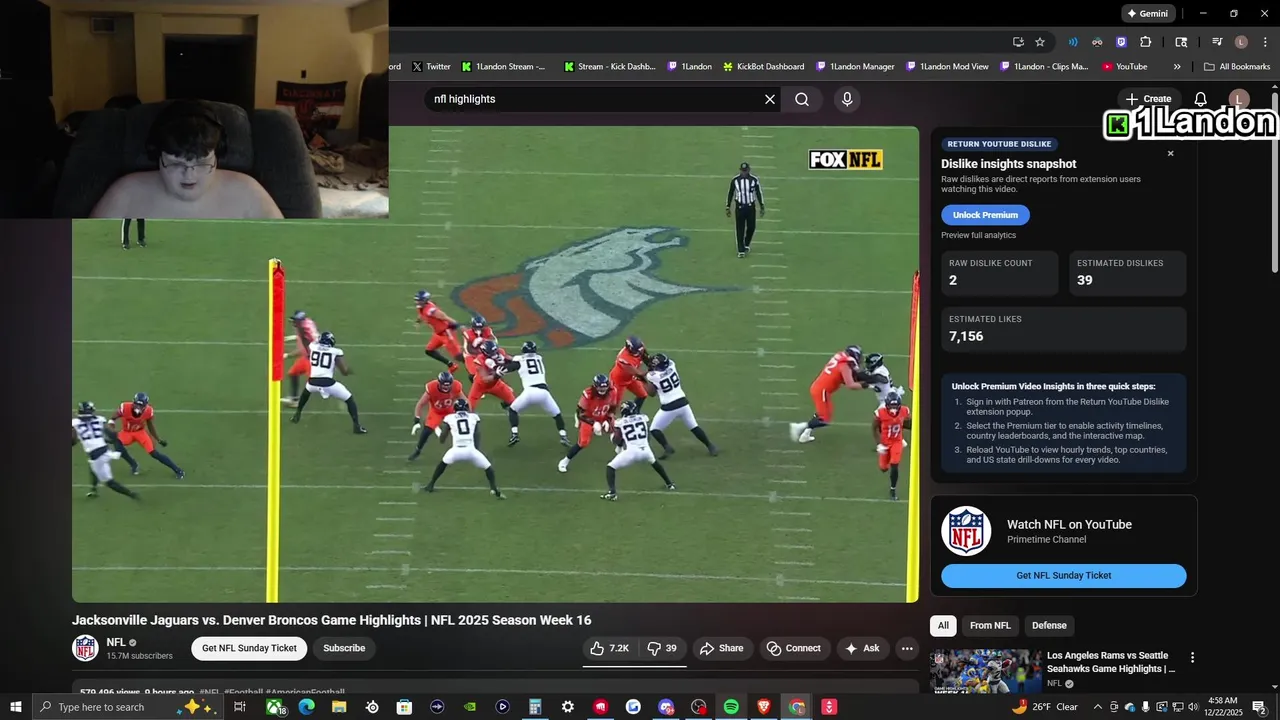
Task: Subscribe to the NFL channel
Action: [344, 648]
